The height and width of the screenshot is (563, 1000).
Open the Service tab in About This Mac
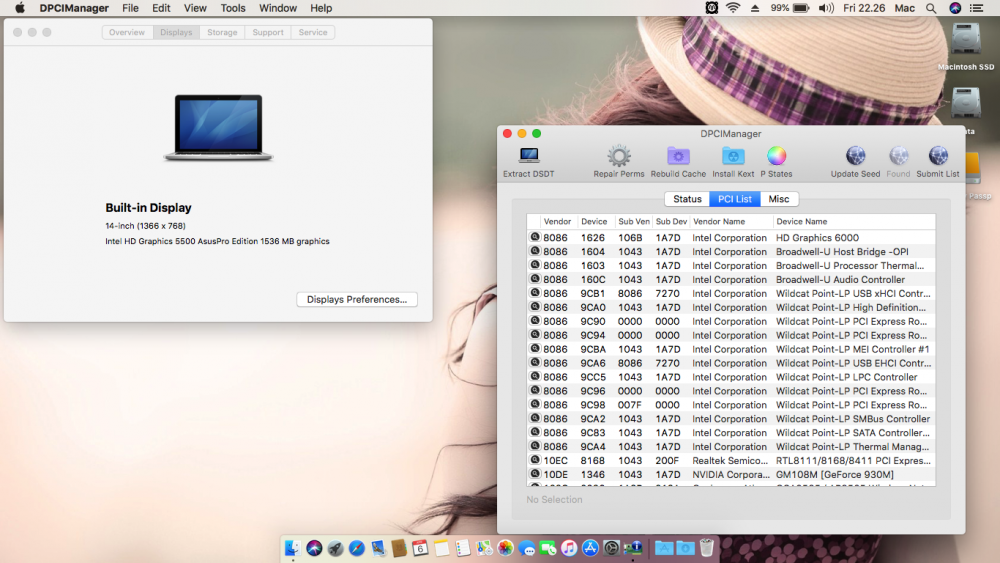coord(313,33)
